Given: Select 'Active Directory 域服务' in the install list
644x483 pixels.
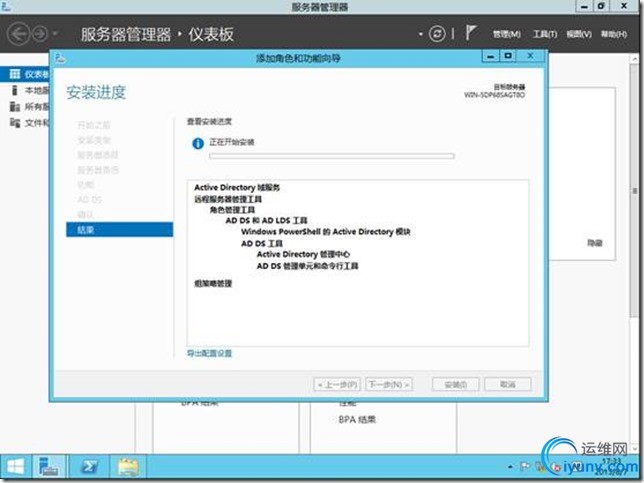Looking at the screenshot, I should pyautogui.click(x=237, y=188).
